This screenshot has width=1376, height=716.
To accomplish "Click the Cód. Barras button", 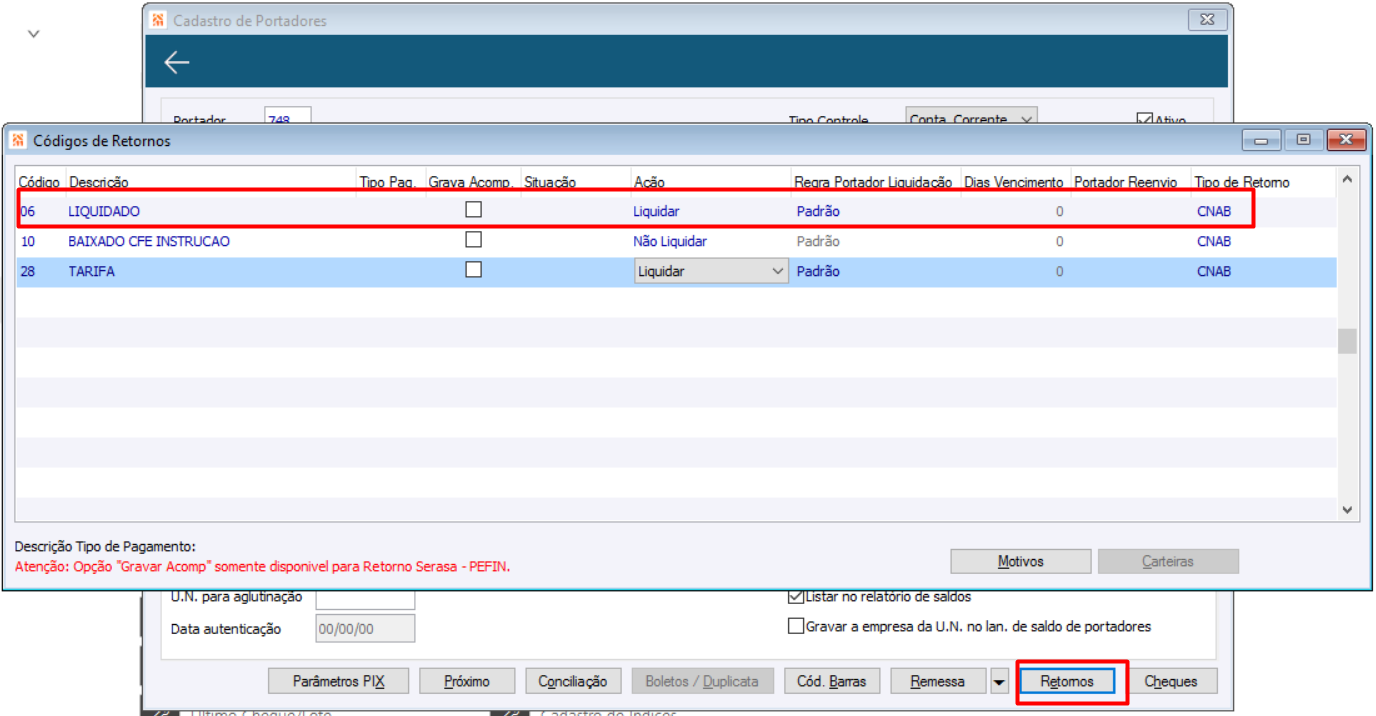I will point(832,682).
